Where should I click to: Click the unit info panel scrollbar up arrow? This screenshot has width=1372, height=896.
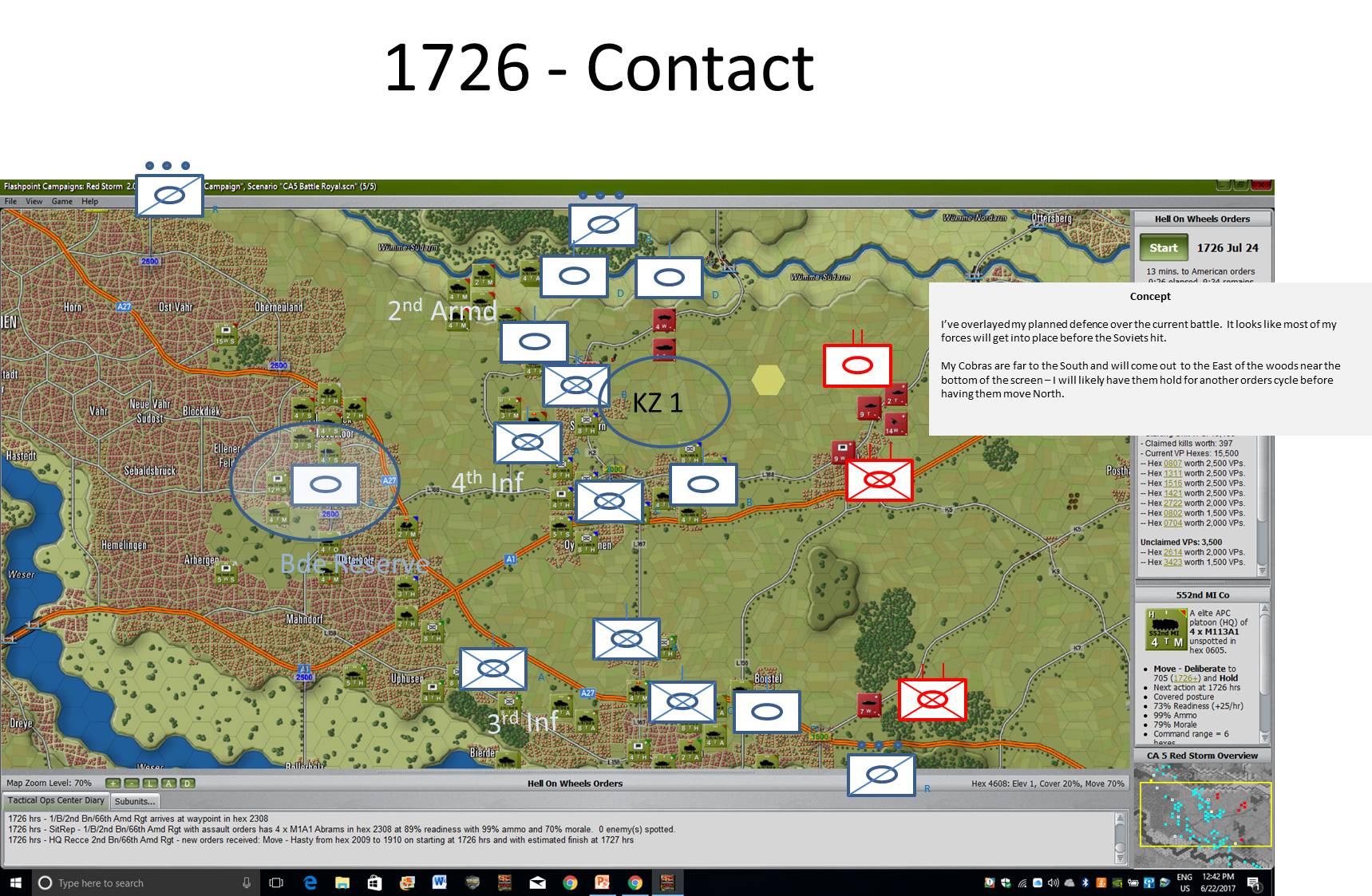(1263, 610)
